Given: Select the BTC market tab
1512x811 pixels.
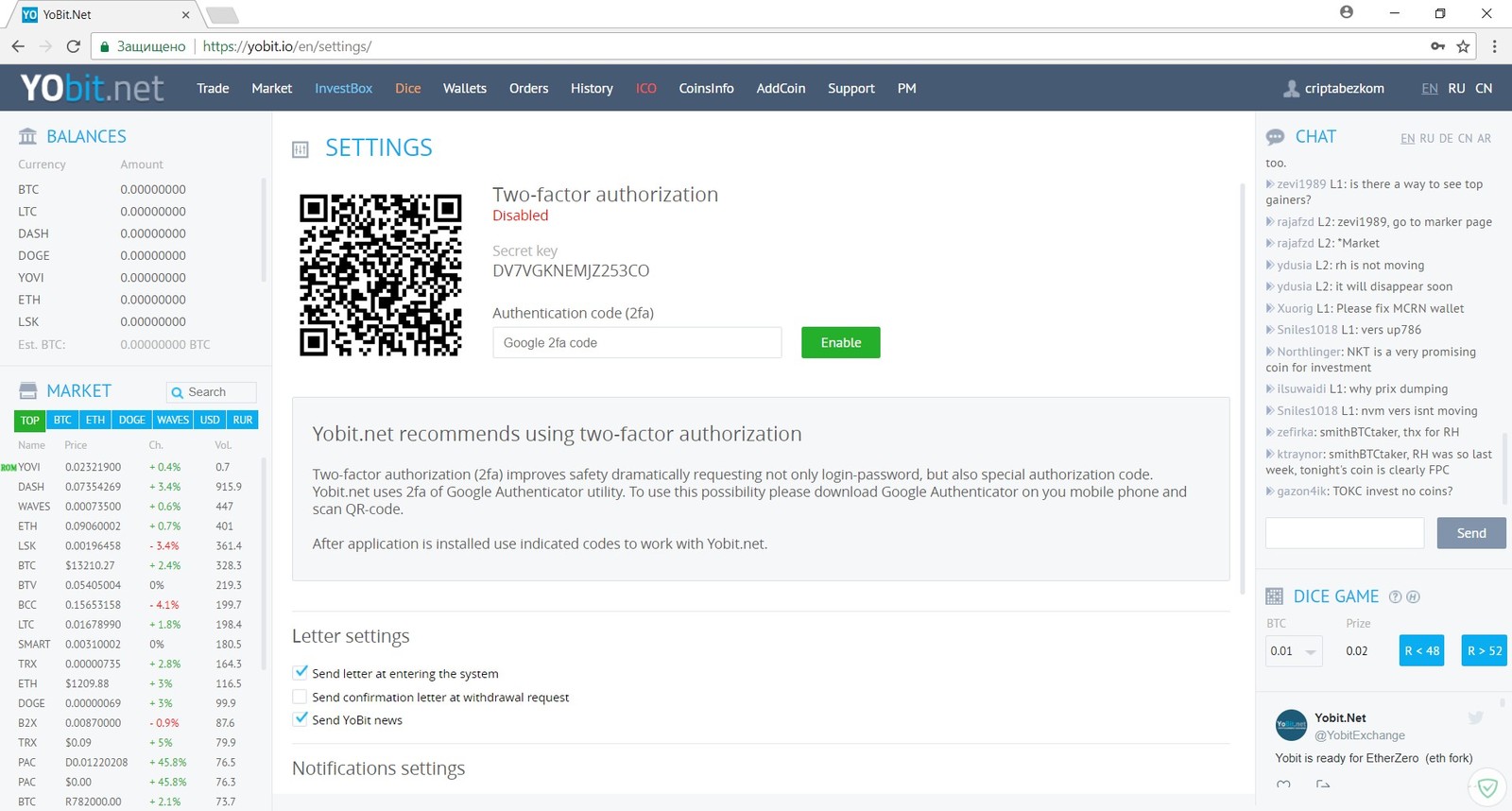Looking at the screenshot, I should pos(62,420).
